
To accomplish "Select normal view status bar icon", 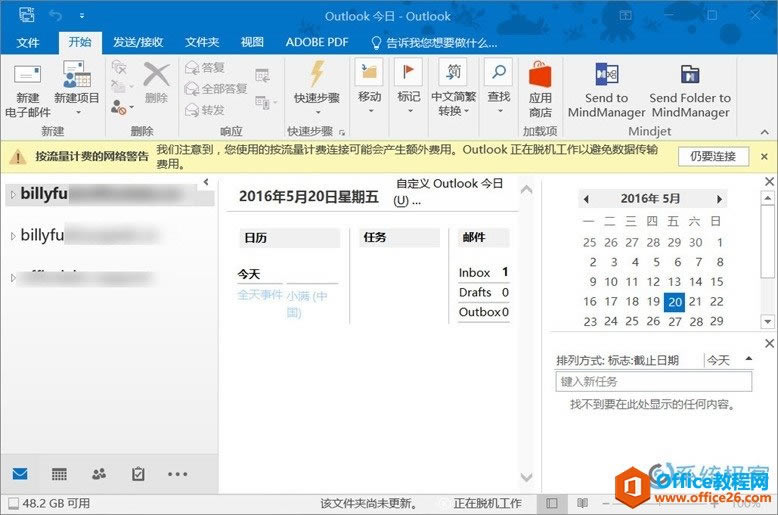I will [552, 503].
